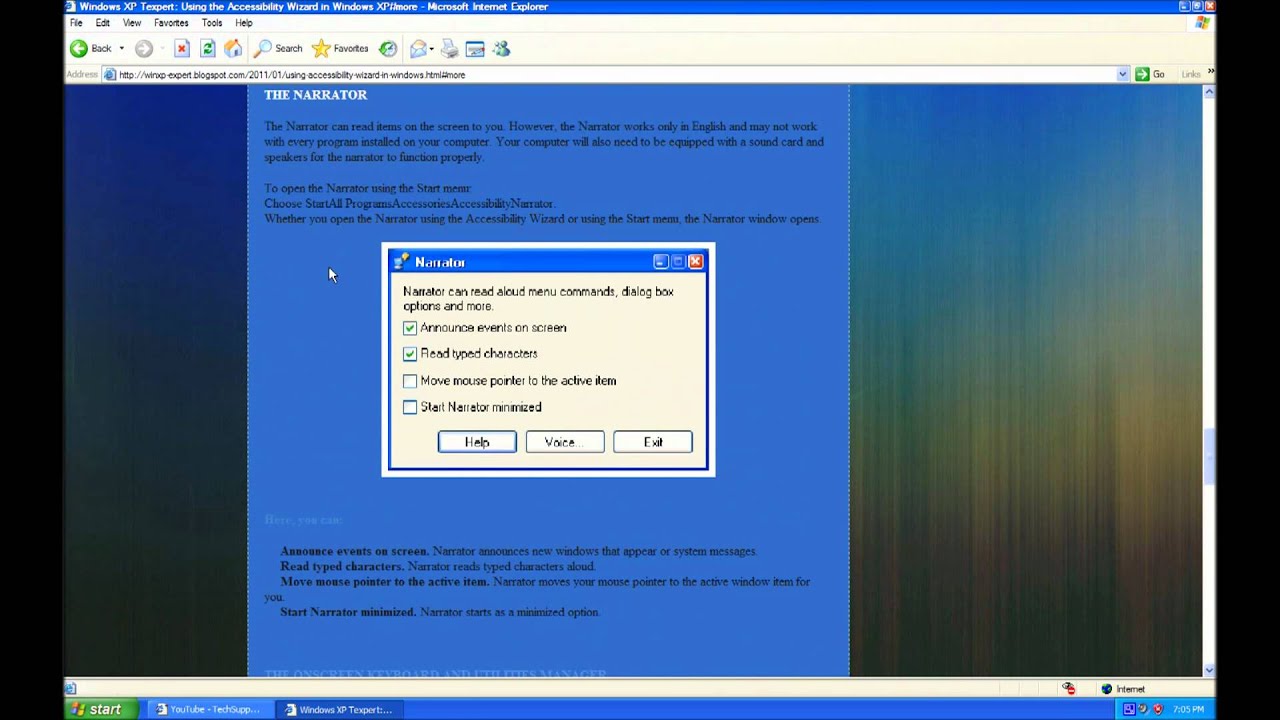Click the Voice button in Narrator

[x=565, y=442]
